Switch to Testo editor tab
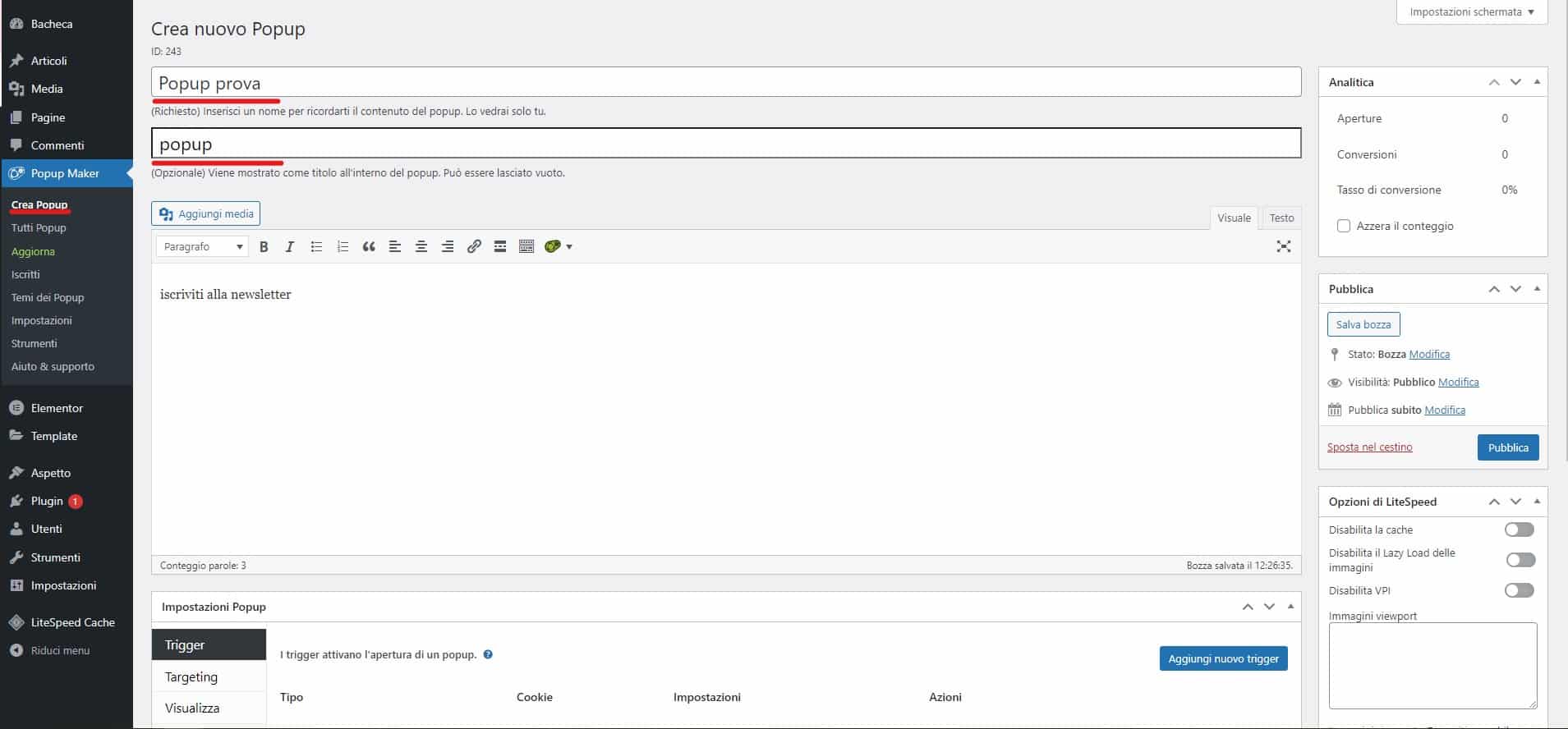Screen dimensions: 1568x729 tap(1281, 218)
